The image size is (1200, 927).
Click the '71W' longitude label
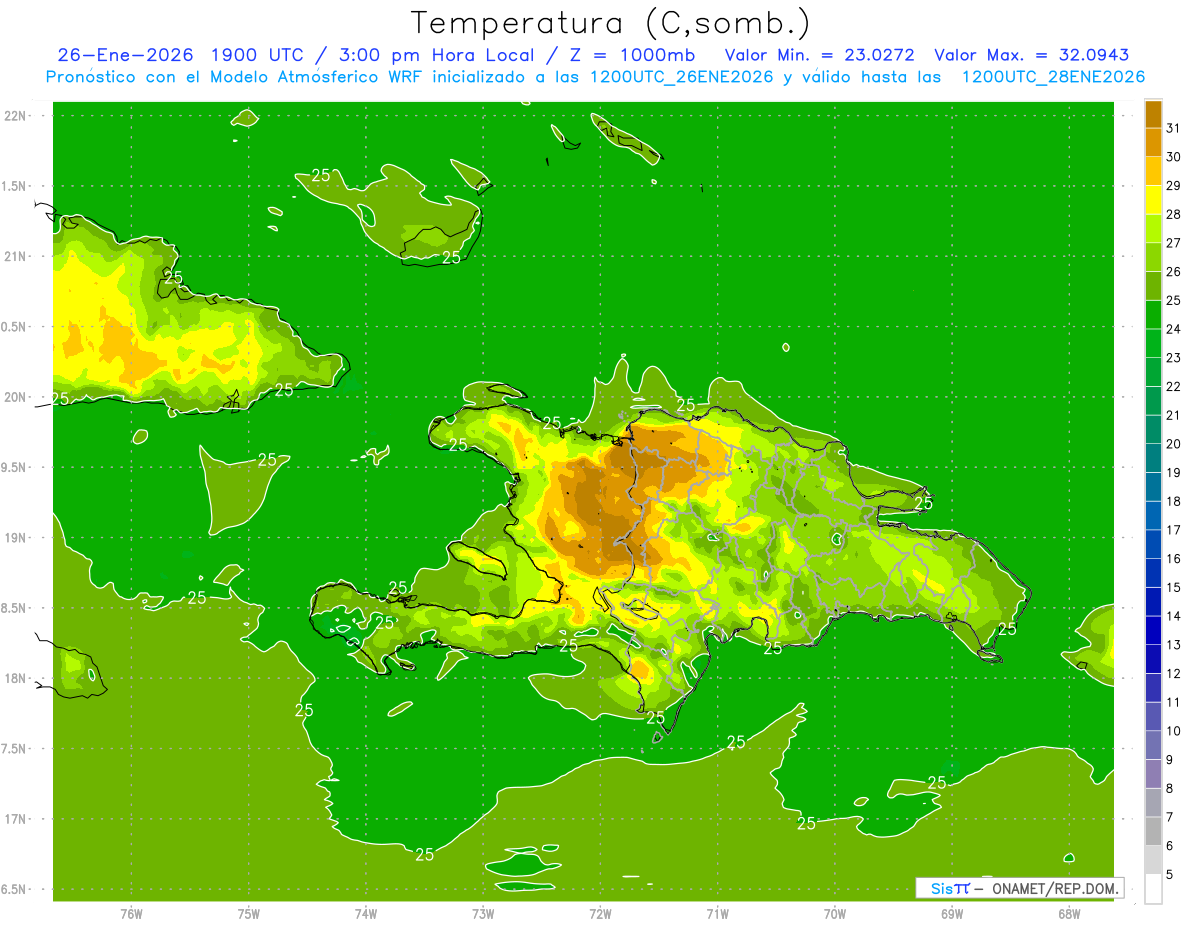717,914
